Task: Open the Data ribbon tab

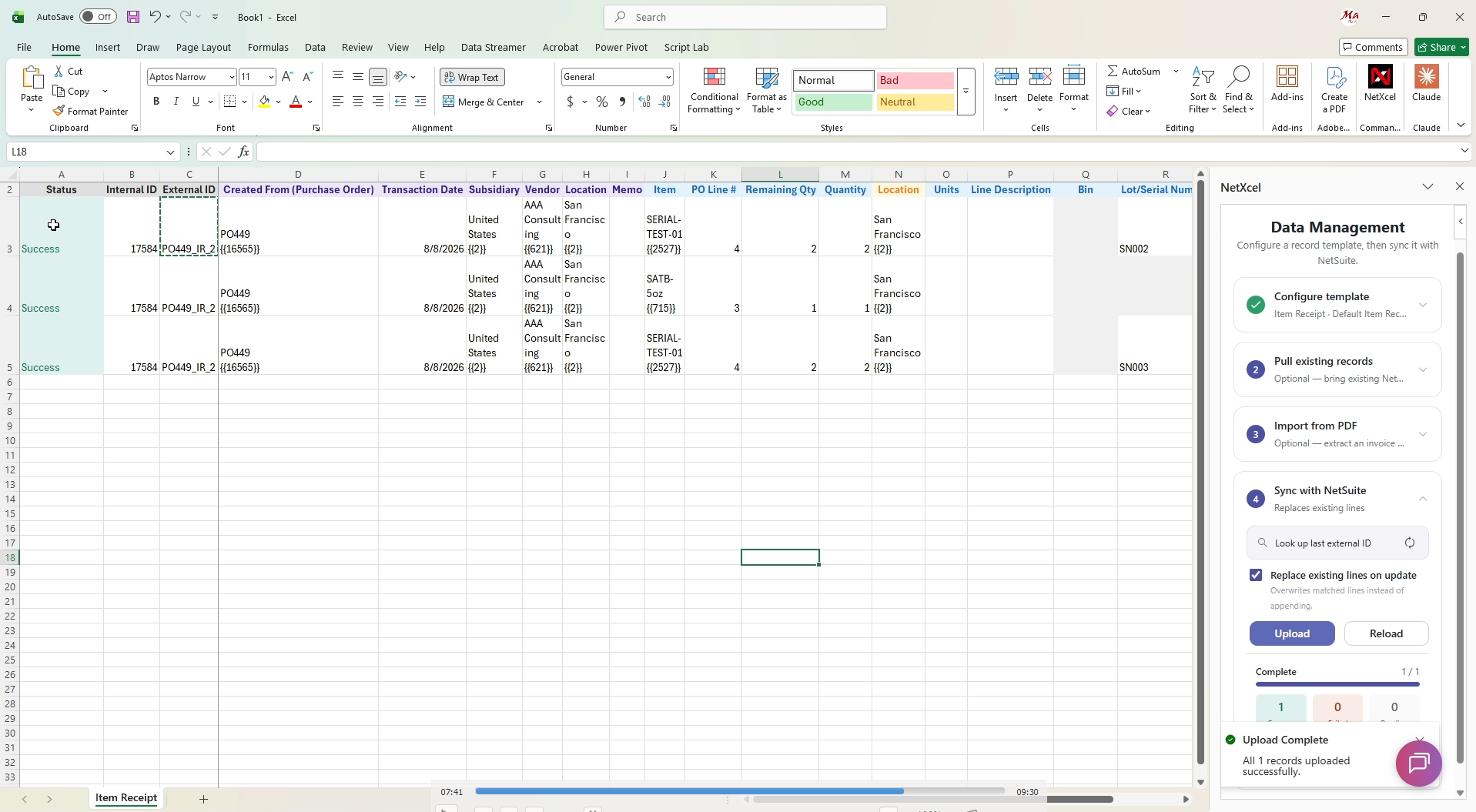Action: tap(315, 47)
